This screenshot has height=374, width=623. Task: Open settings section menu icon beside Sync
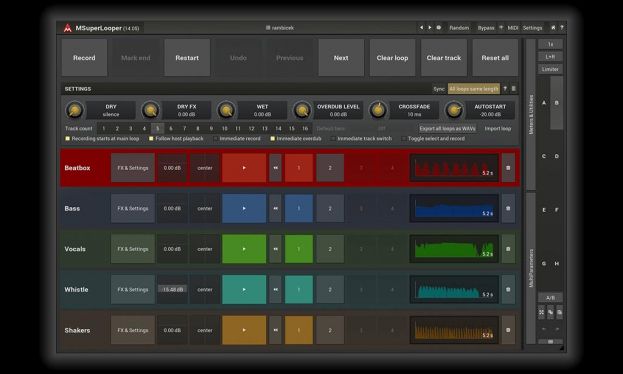(x=513, y=89)
